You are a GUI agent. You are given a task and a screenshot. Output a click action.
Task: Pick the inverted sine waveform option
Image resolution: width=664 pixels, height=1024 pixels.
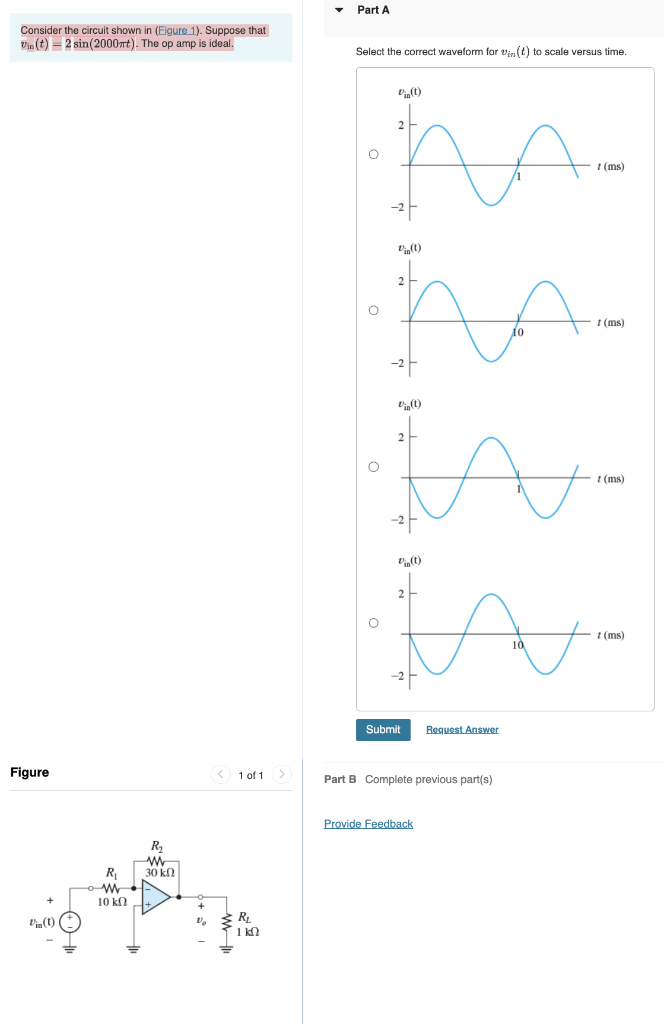[x=371, y=464]
